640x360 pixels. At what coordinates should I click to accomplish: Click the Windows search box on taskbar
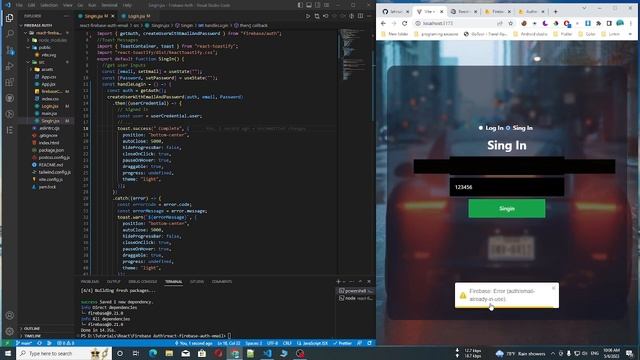point(64,353)
